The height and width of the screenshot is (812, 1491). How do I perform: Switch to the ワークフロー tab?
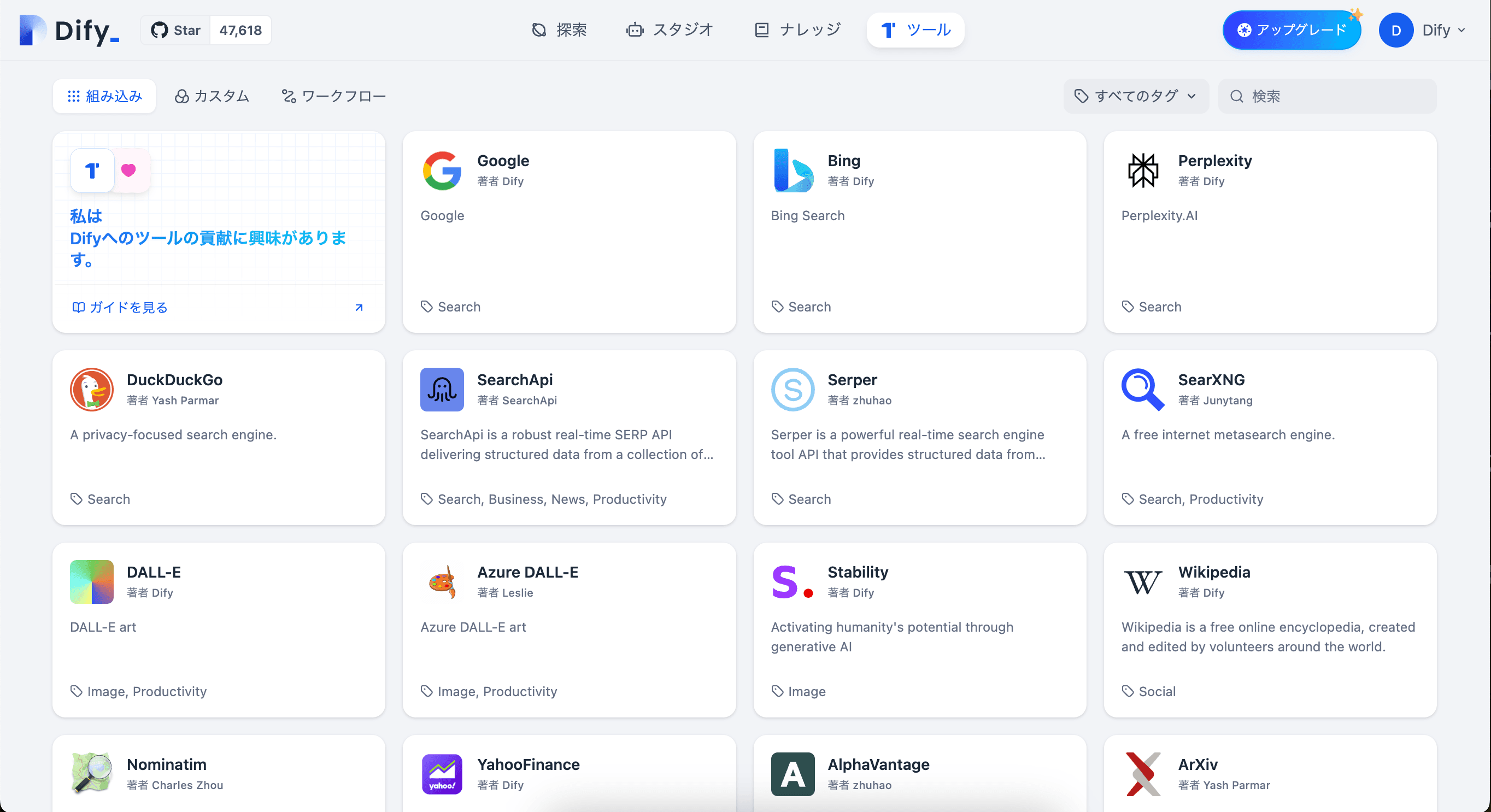334,96
